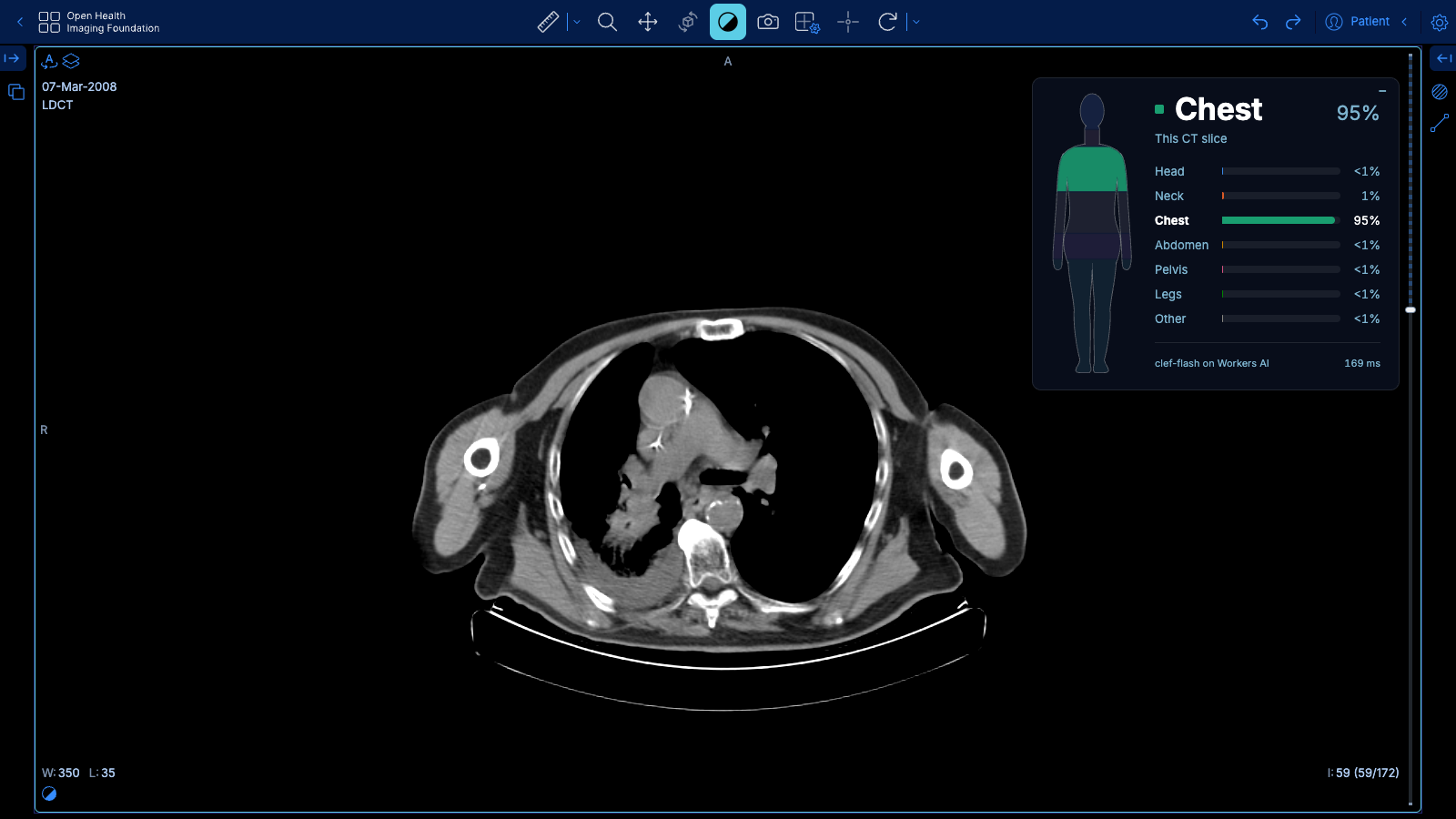Redo the last undone action
Viewport: 1456px width, 819px height.
pos(1293,22)
